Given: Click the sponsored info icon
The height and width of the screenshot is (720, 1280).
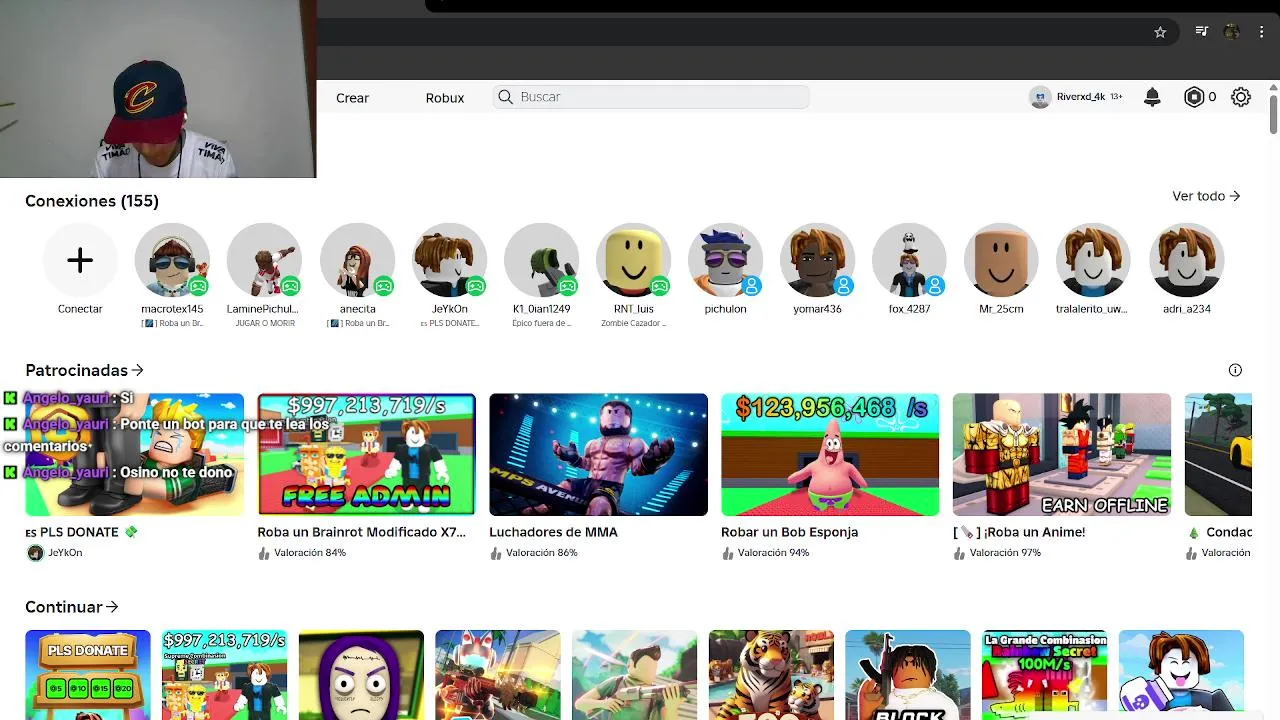Looking at the screenshot, I should pos(1235,370).
